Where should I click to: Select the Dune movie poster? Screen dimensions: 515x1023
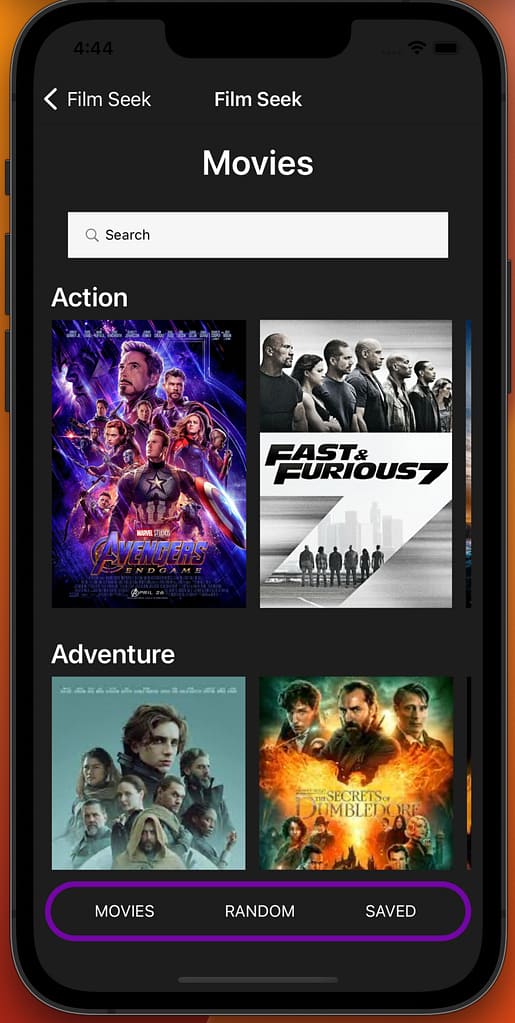click(x=149, y=773)
